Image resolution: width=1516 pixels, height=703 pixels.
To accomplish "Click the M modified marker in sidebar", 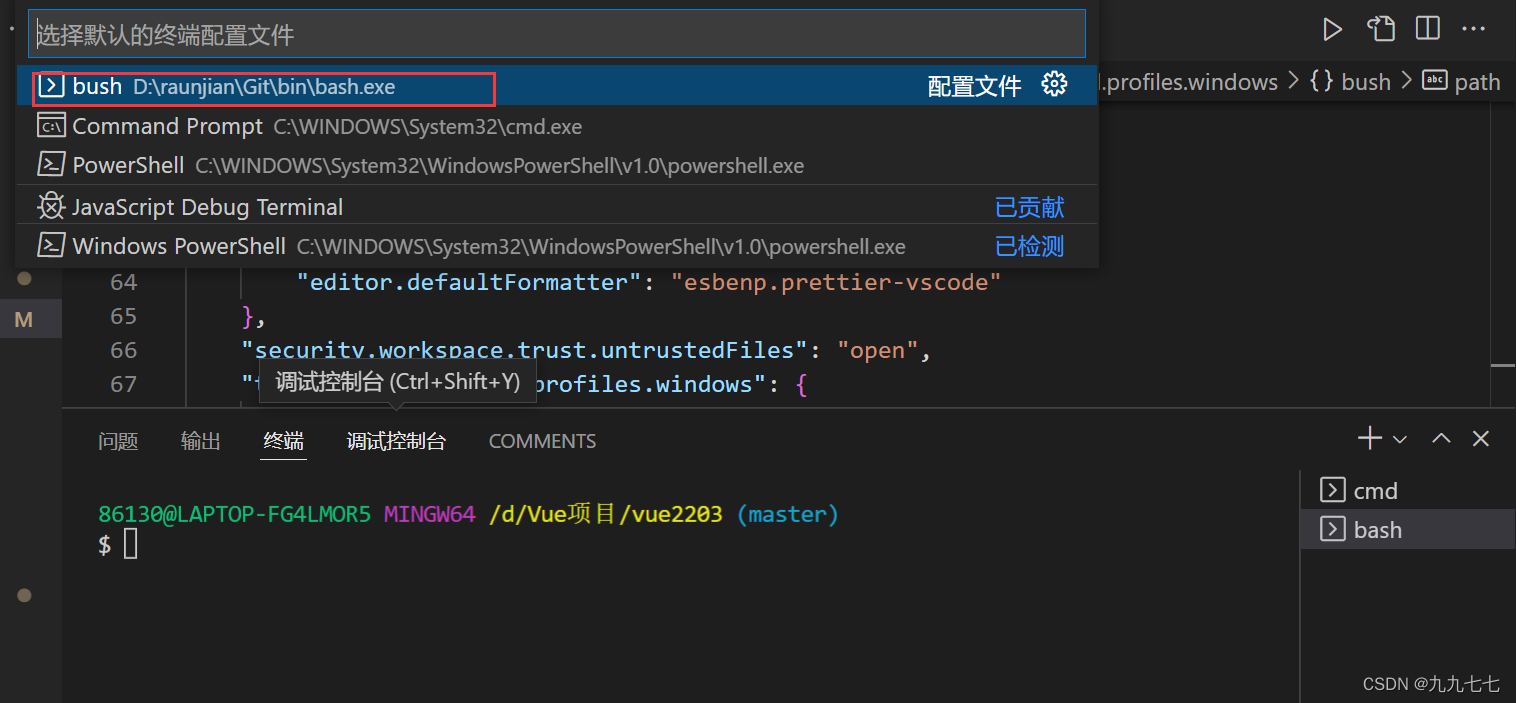I will [x=24, y=320].
